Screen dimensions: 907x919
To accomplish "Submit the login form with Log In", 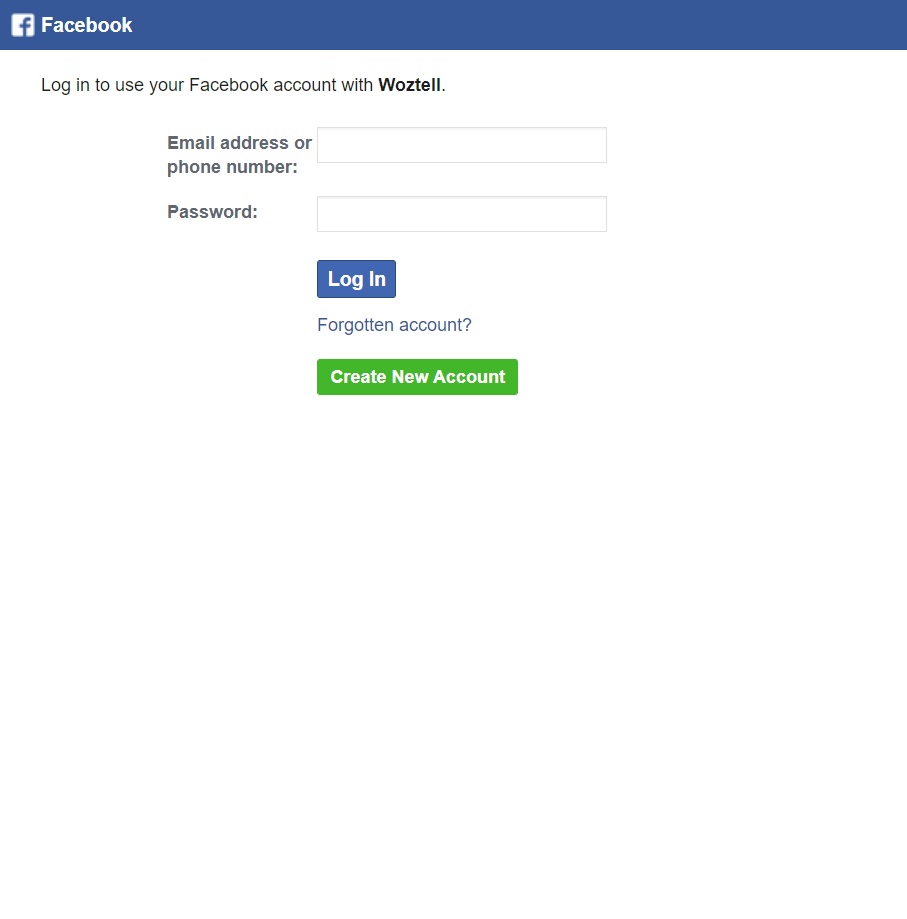I will [x=356, y=279].
